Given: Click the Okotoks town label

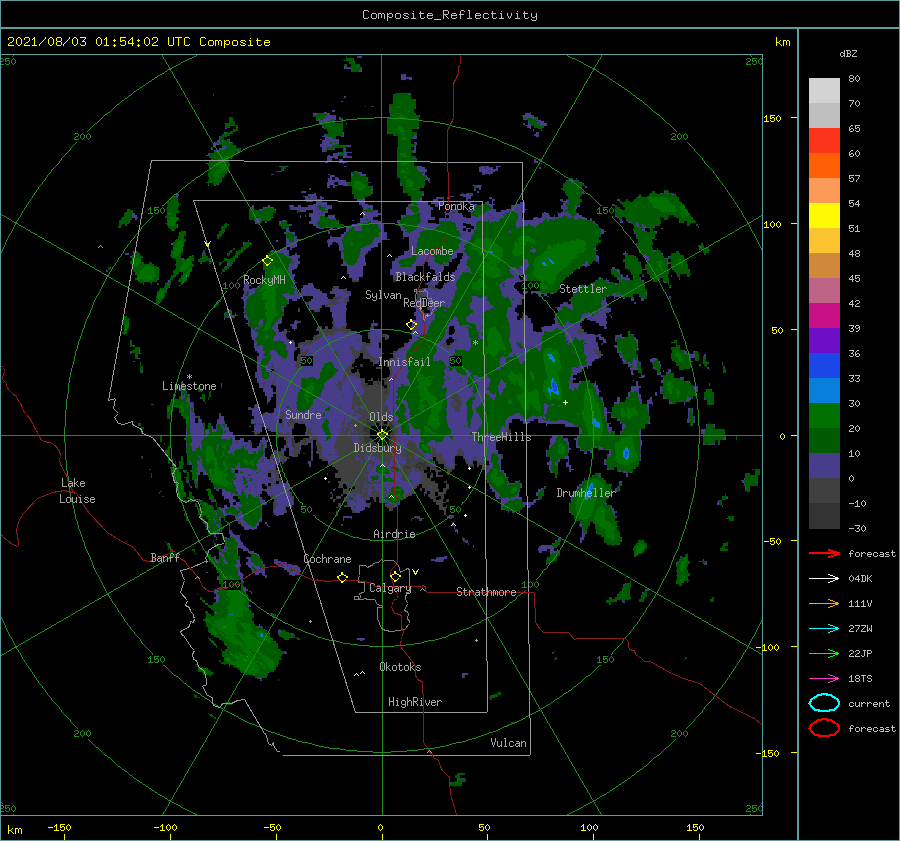Looking at the screenshot, I should [400, 667].
